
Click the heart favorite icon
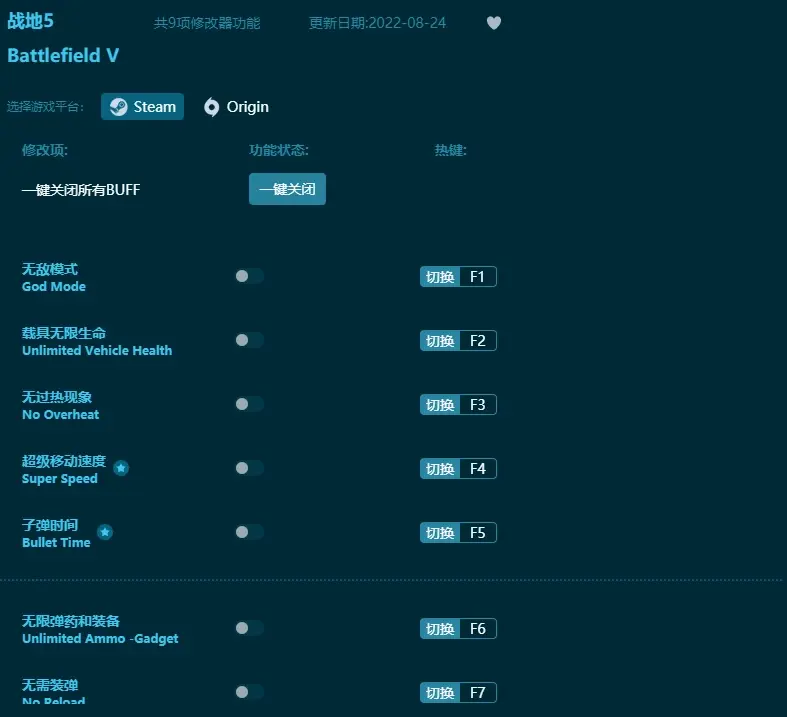tap(494, 23)
